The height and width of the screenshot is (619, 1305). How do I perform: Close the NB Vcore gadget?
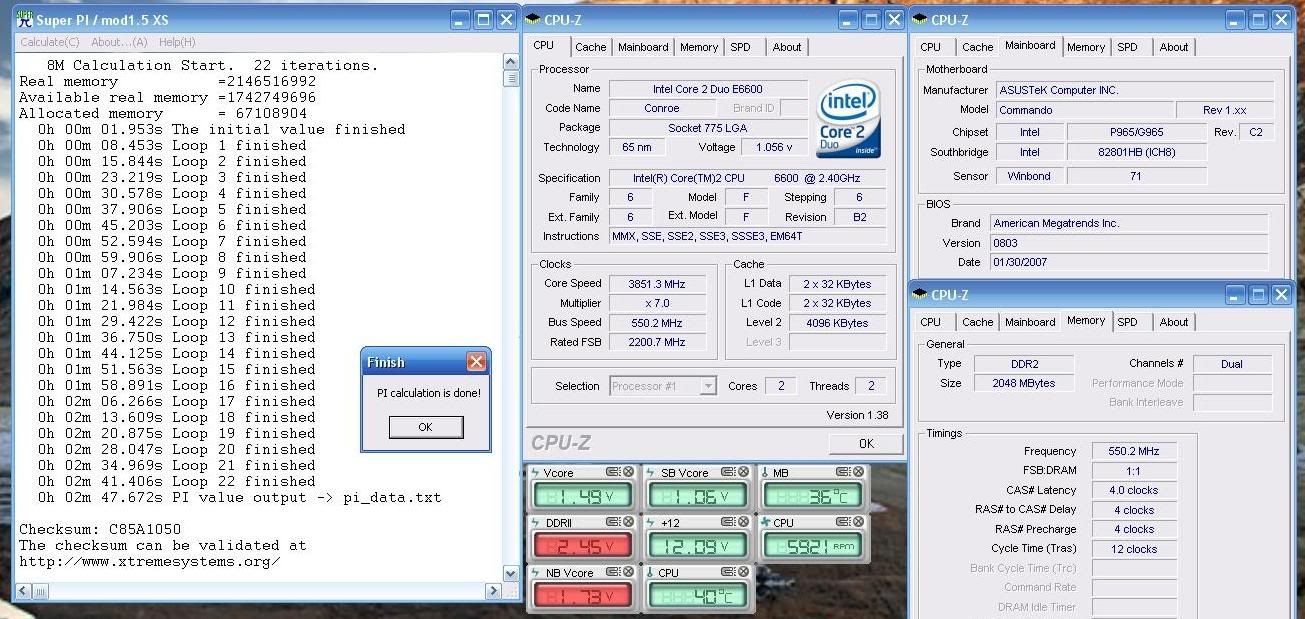[x=628, y=572]
